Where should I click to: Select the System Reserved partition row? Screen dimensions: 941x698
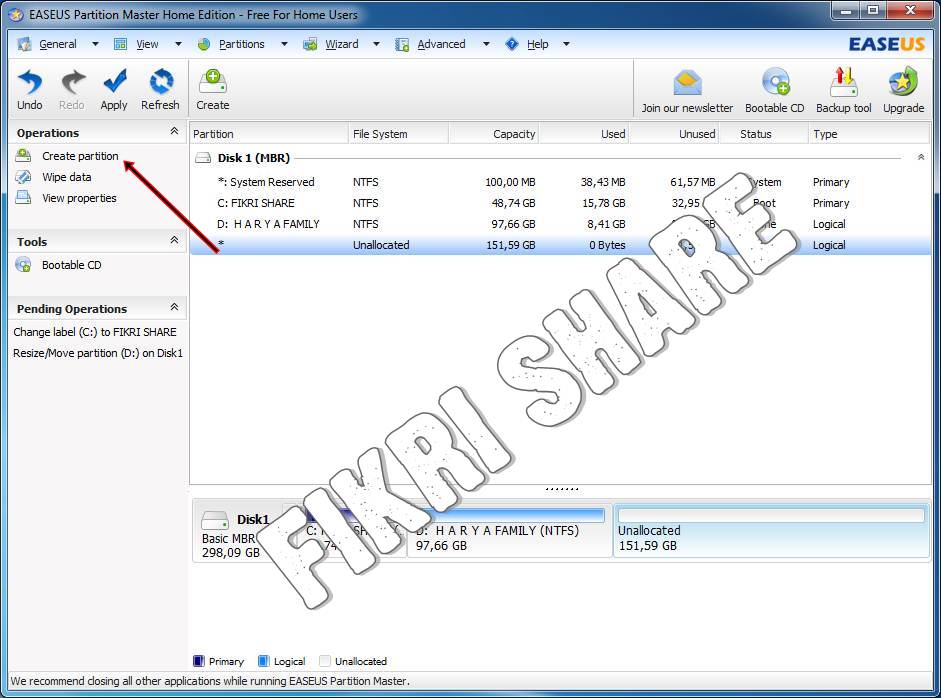click(x=560, y=182)
